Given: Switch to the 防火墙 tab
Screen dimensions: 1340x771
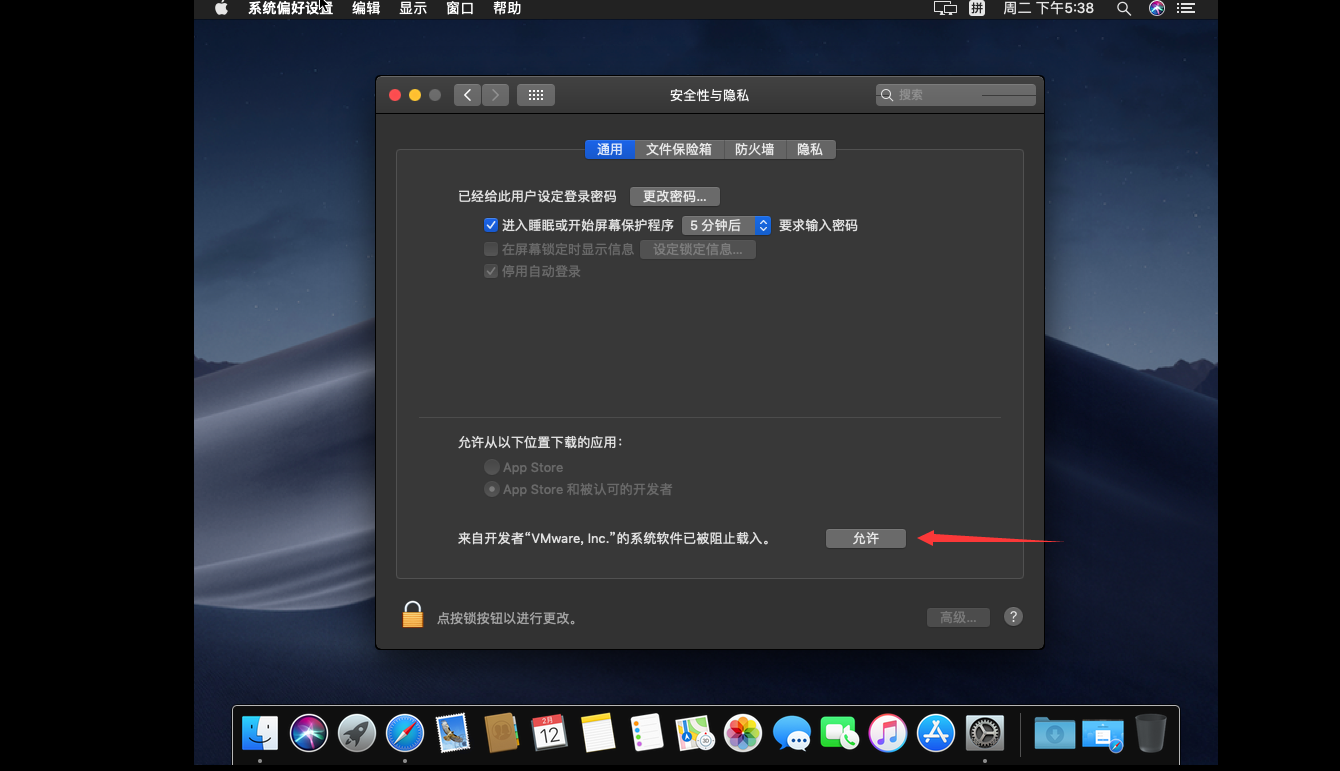Looking at the screenshot, I should point(755,149).
